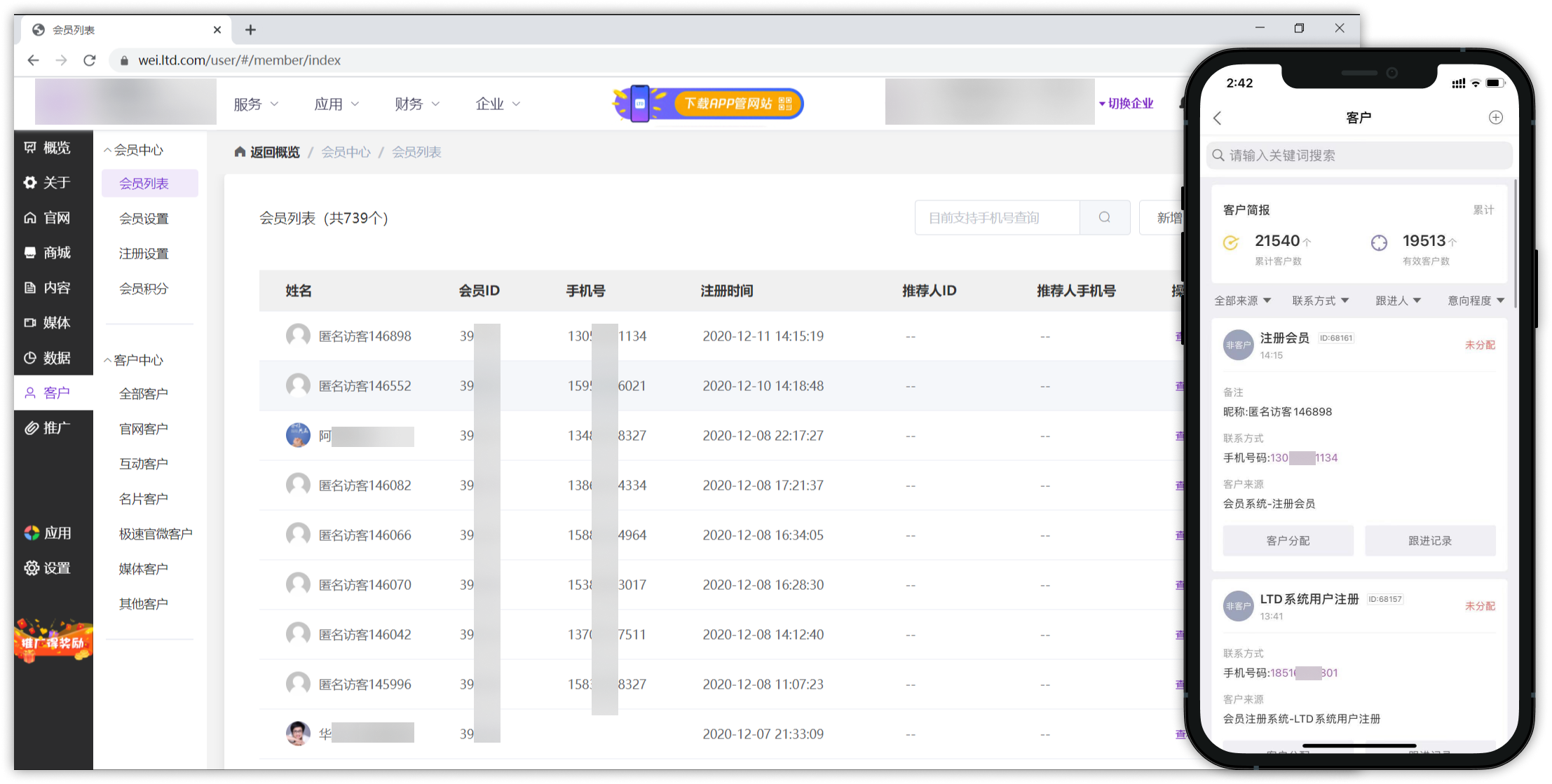Open the 数据 sidebar item

(x=48, y=358)
